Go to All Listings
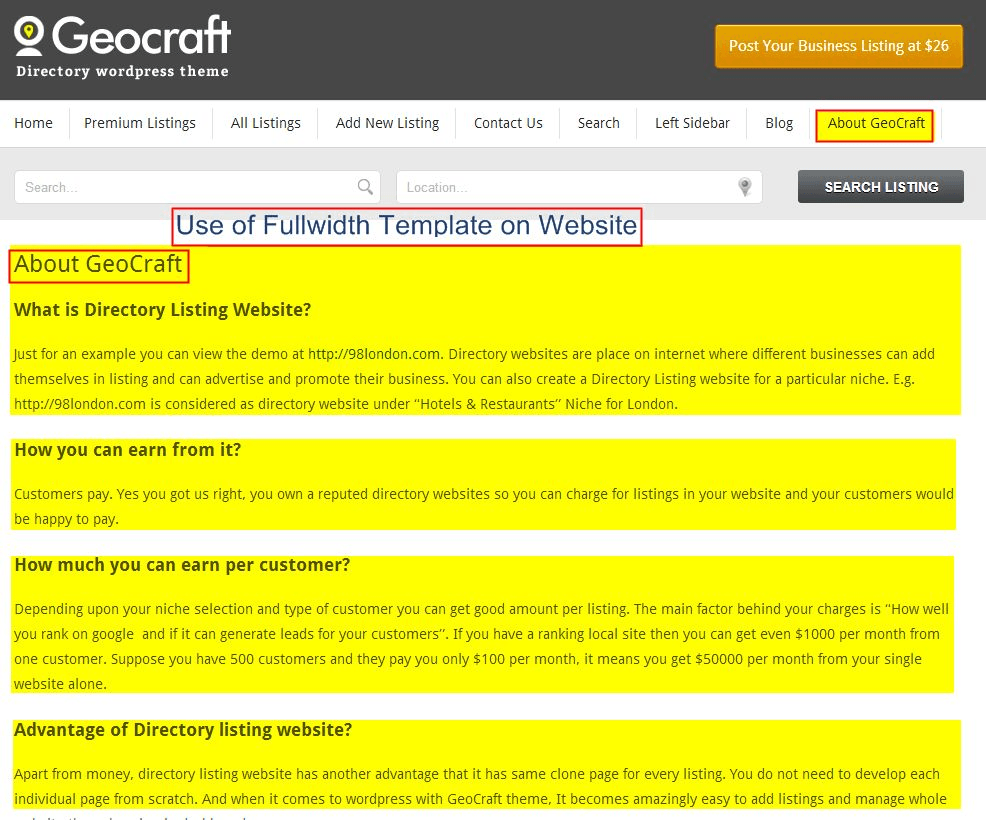 pyautogui.click(x=265, y=123)
